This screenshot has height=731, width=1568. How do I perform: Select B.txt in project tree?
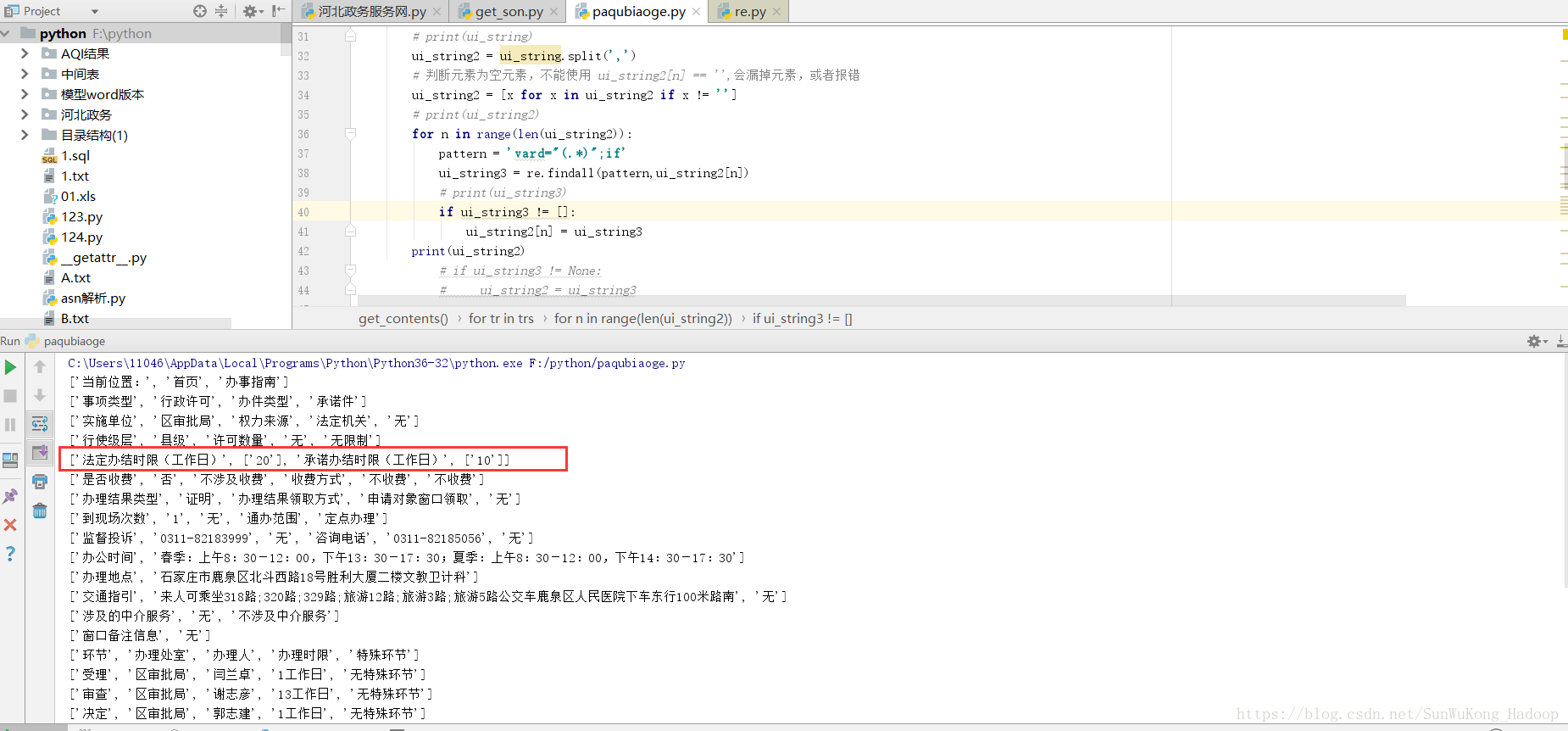(x=75, y=318)
